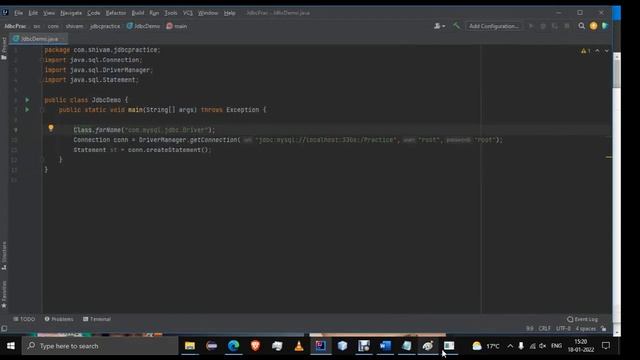Screen dimensions: 640x360
Task: Click JdbcDemo breadcrumb in navigation bar
Action: pos(143,26)
